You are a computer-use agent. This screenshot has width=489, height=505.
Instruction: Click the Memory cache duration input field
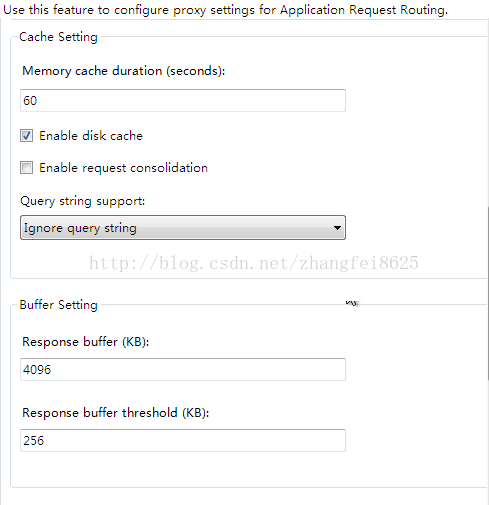183,100
